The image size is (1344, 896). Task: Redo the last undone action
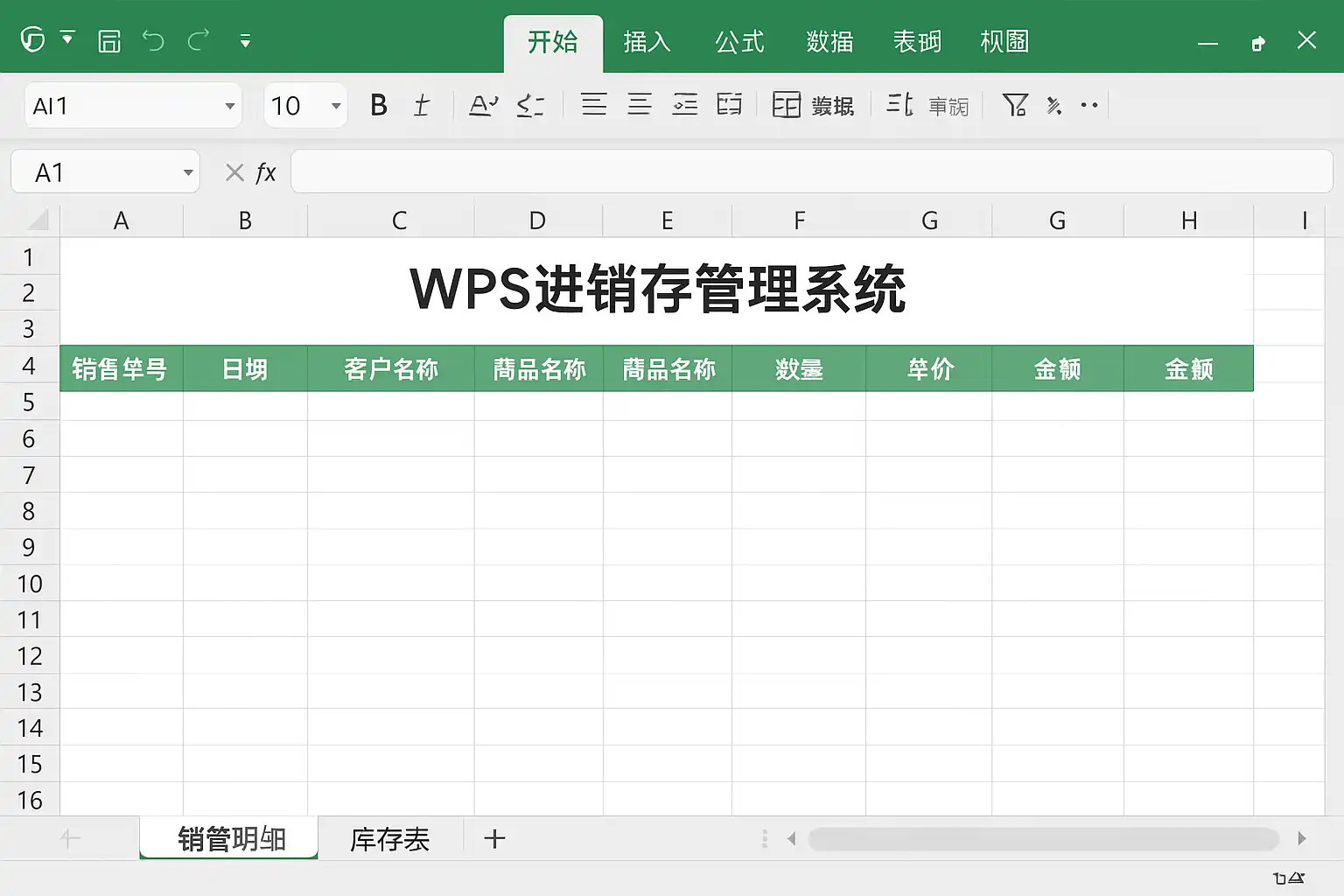pyautogui.click(x=199, y=41)
